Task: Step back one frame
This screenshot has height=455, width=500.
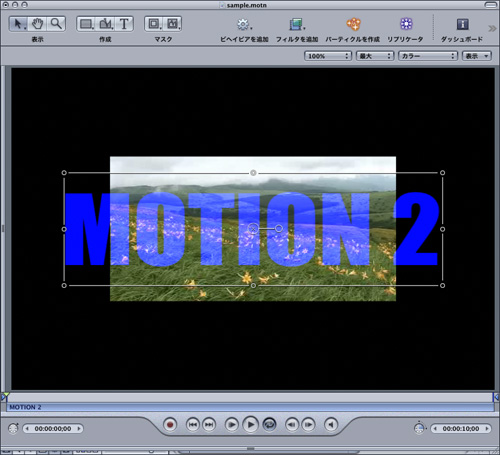Action: pyautogui.click(x=292, y=425)
